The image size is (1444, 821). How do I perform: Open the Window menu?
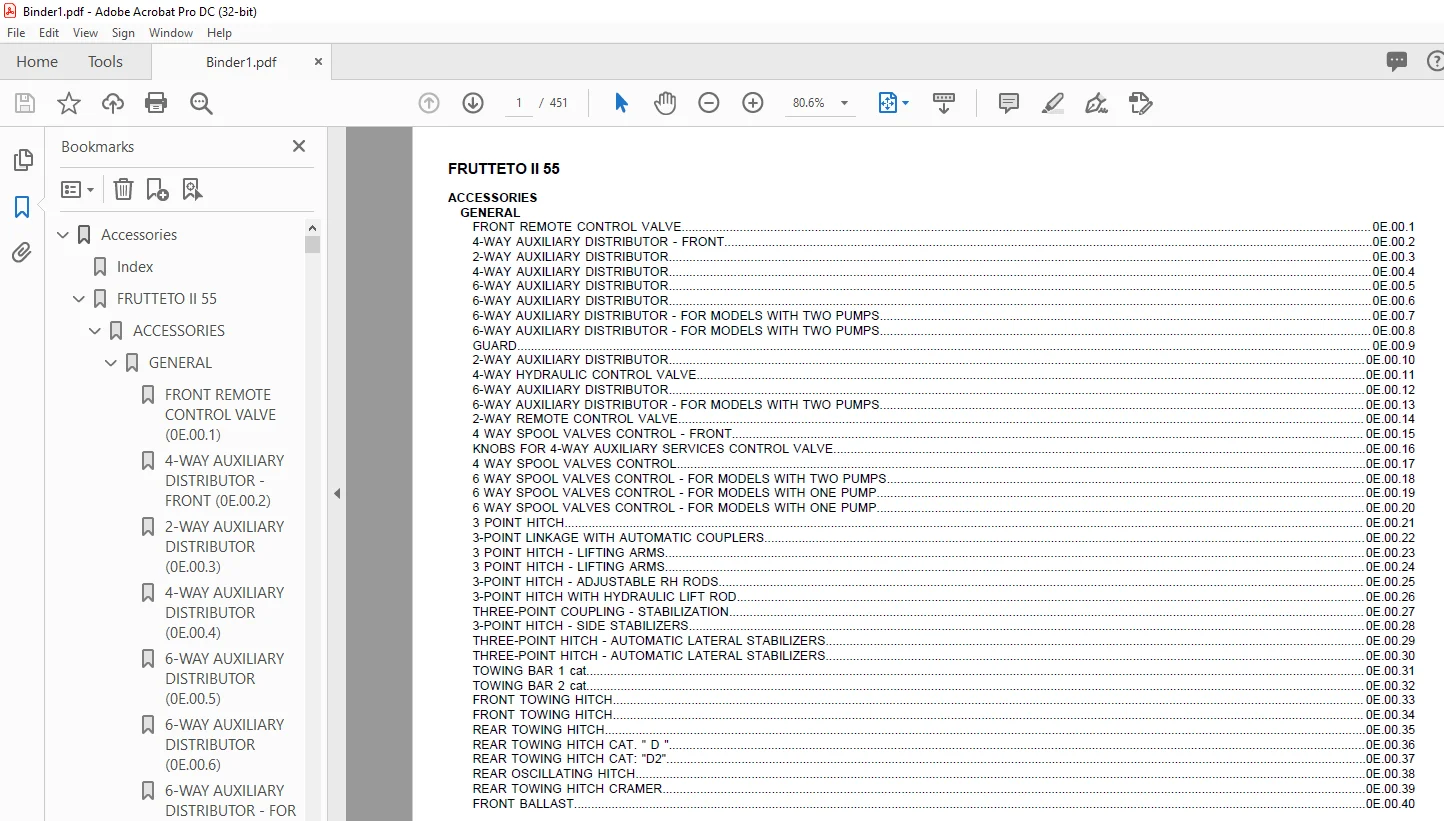pos(171,33)
